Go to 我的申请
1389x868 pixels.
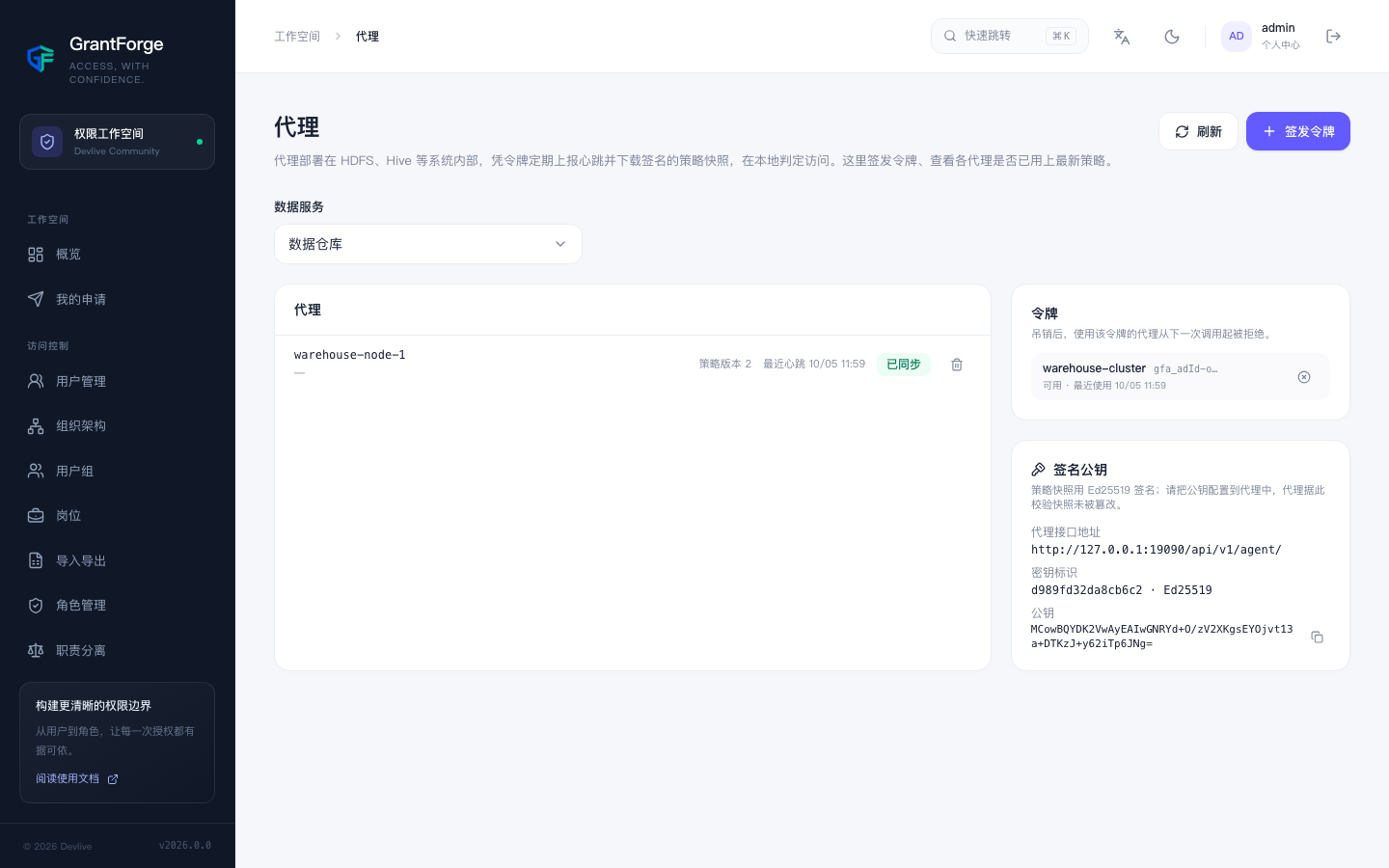[117, 300]
